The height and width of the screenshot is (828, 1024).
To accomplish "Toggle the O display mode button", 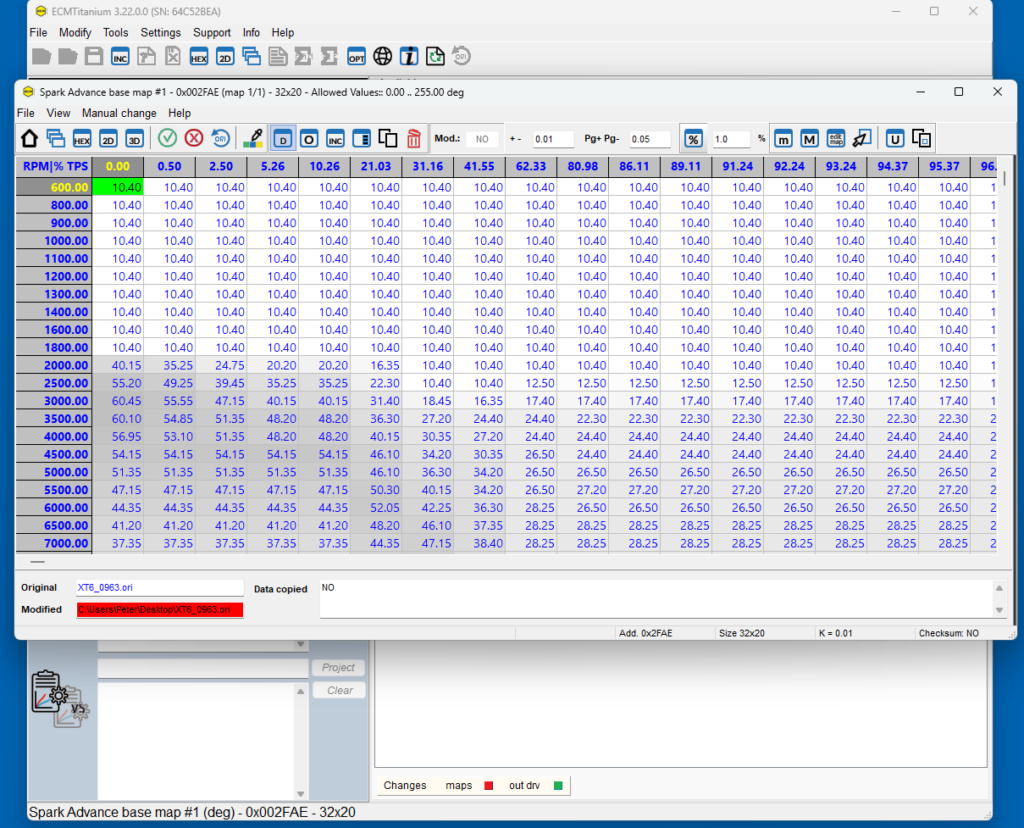I will 309,138.
